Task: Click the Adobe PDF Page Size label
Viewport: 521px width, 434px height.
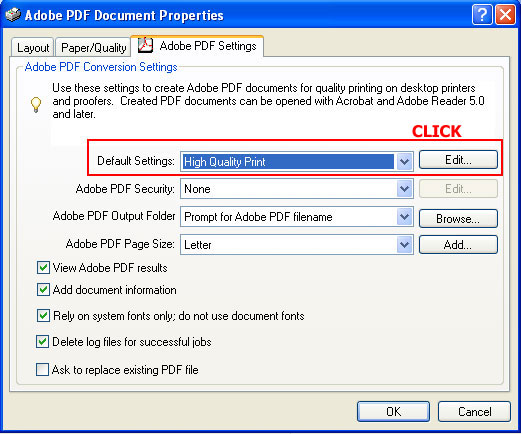Action: [x=120, y=244]
